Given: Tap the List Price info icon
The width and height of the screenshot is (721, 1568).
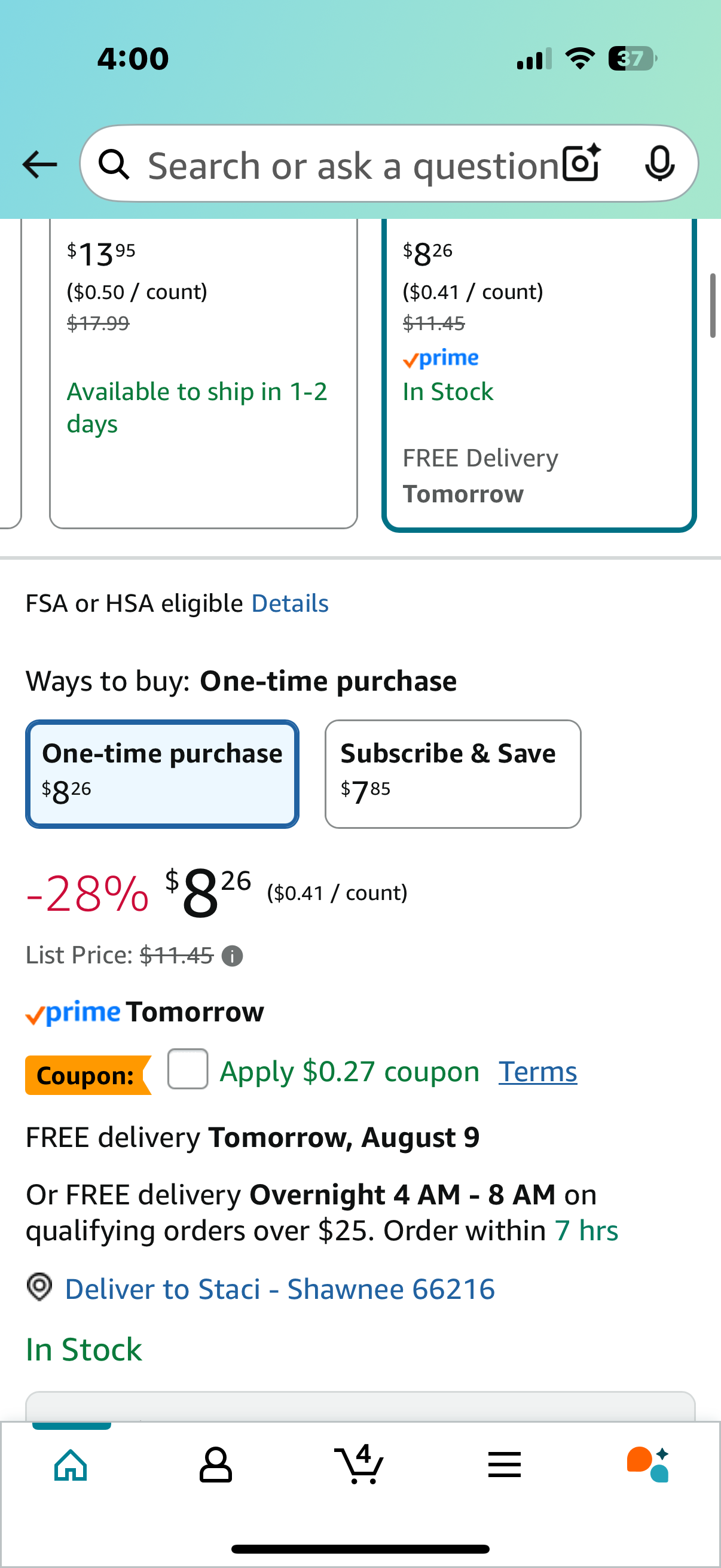Looking at the screenshot, I should click(x=232, y=956).
